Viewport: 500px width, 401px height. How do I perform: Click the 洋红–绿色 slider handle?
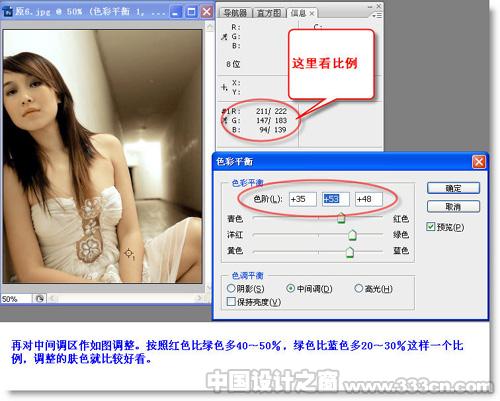[x=352, y=235]
